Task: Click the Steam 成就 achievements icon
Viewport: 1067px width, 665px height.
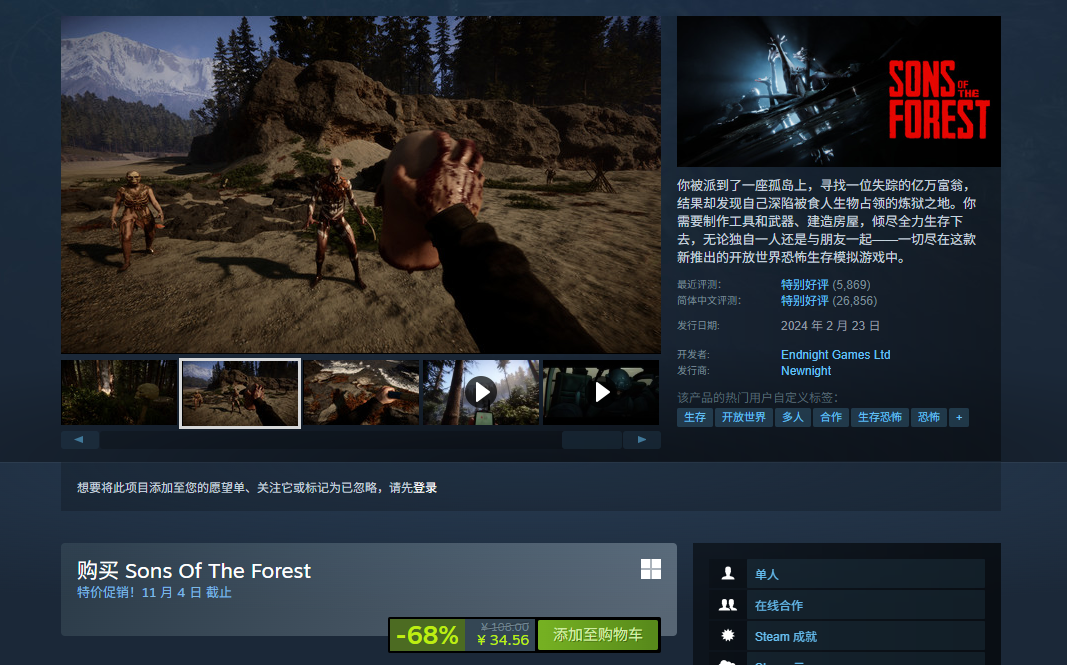Action: click(x=727, y=636)
